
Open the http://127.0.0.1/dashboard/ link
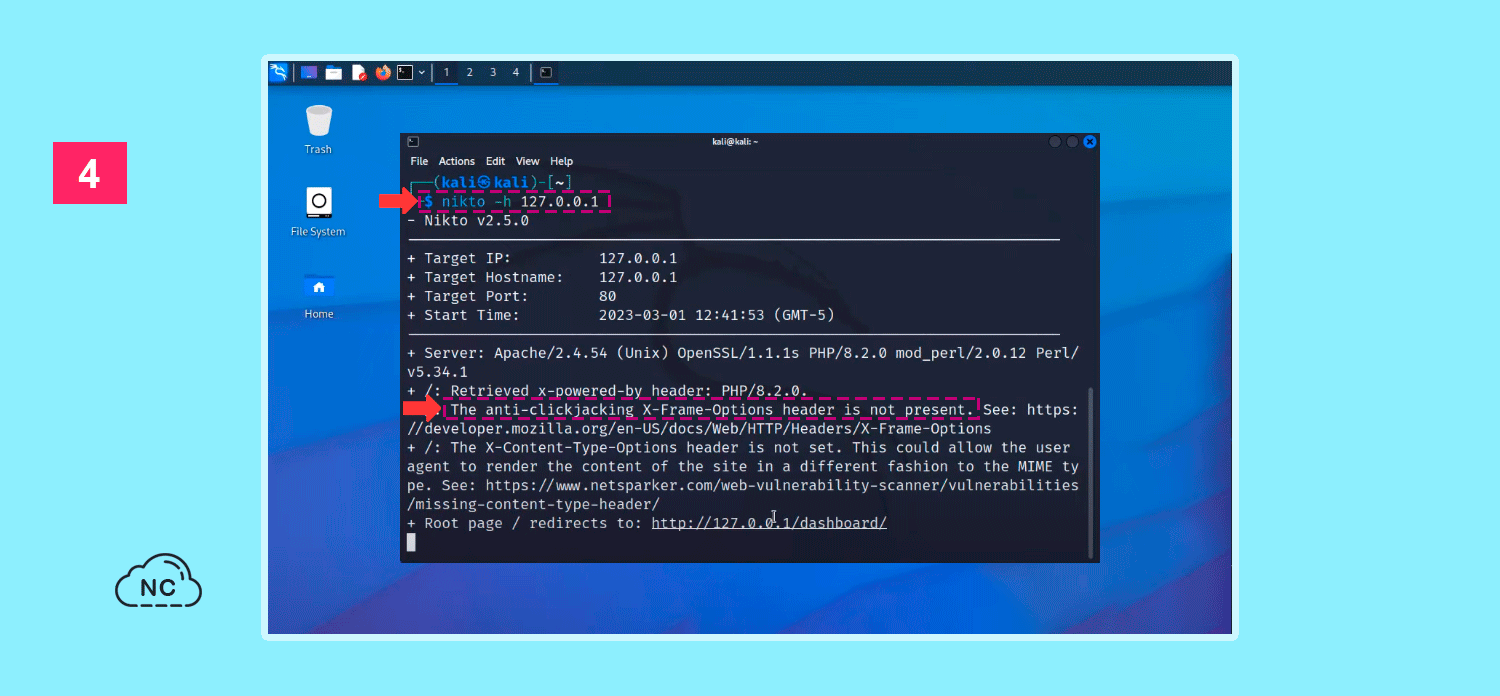click(769, 523)
